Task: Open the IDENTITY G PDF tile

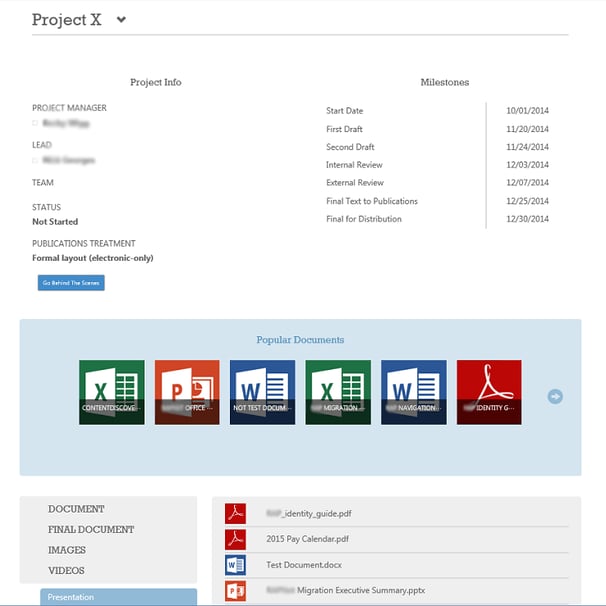Action: [x=489, y=392]
